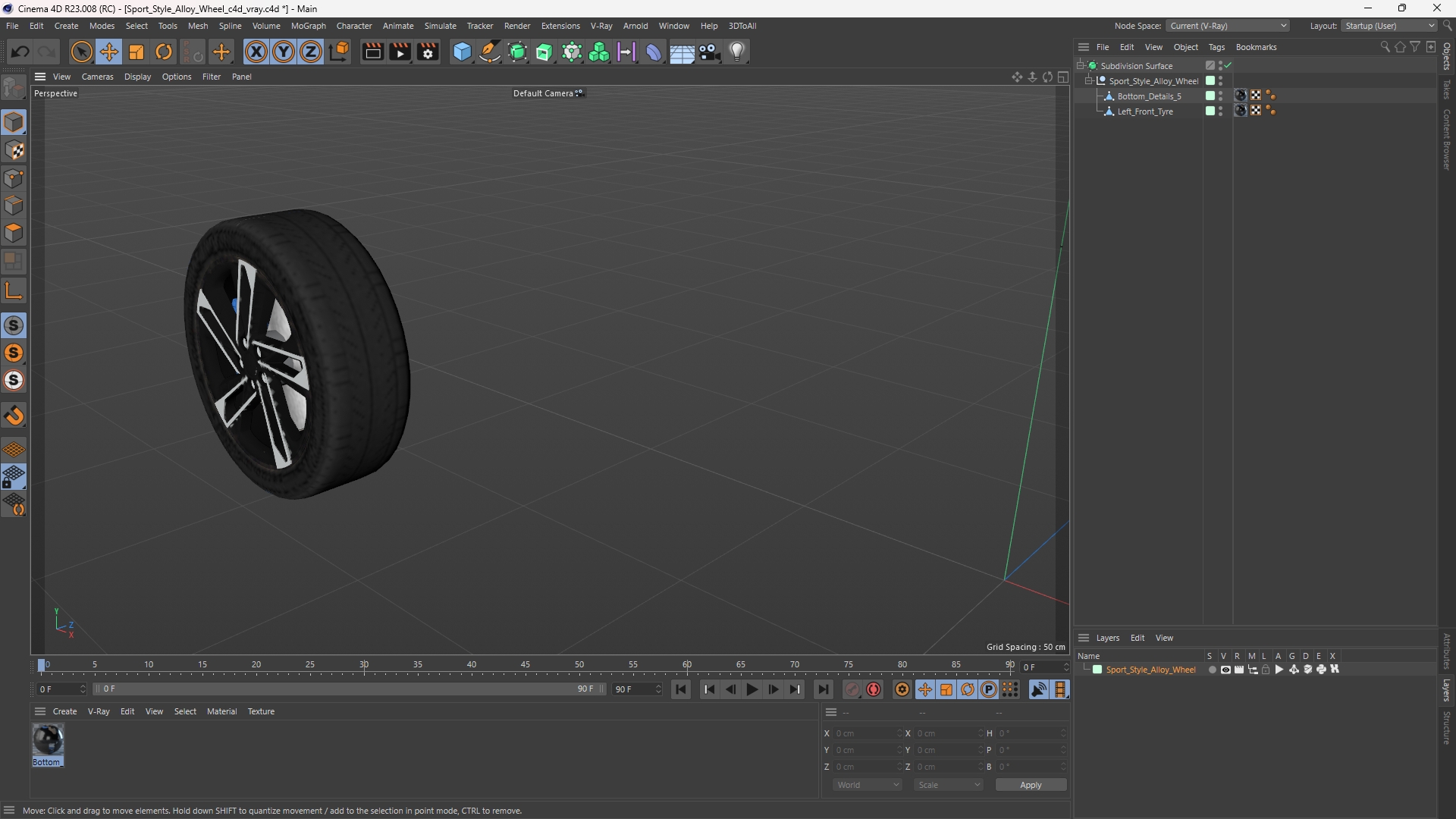Toggle Subdivision Surface enable checkmark
This screenshot has height=819, width=1456.
(1228, 66)
